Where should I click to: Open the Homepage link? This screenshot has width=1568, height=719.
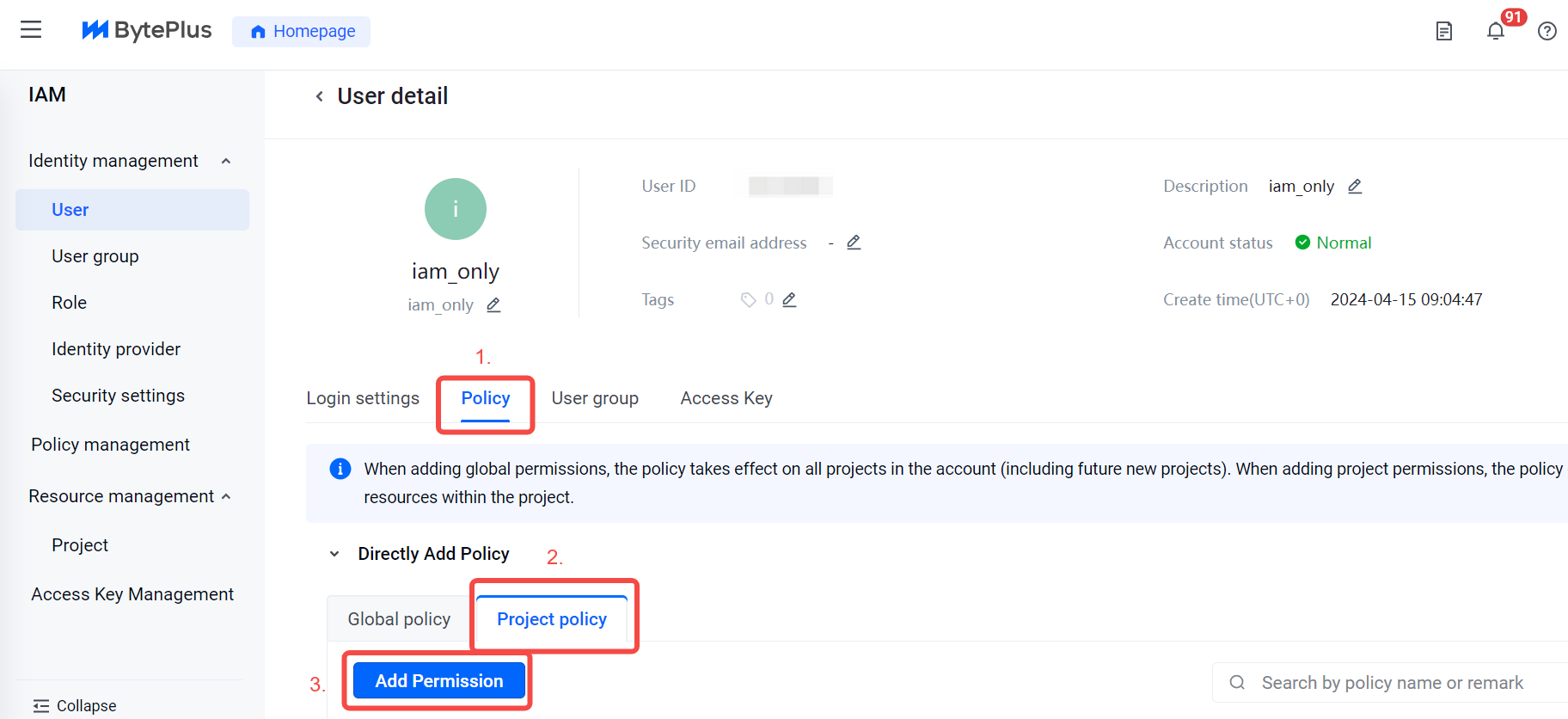[x=302, y=31]
